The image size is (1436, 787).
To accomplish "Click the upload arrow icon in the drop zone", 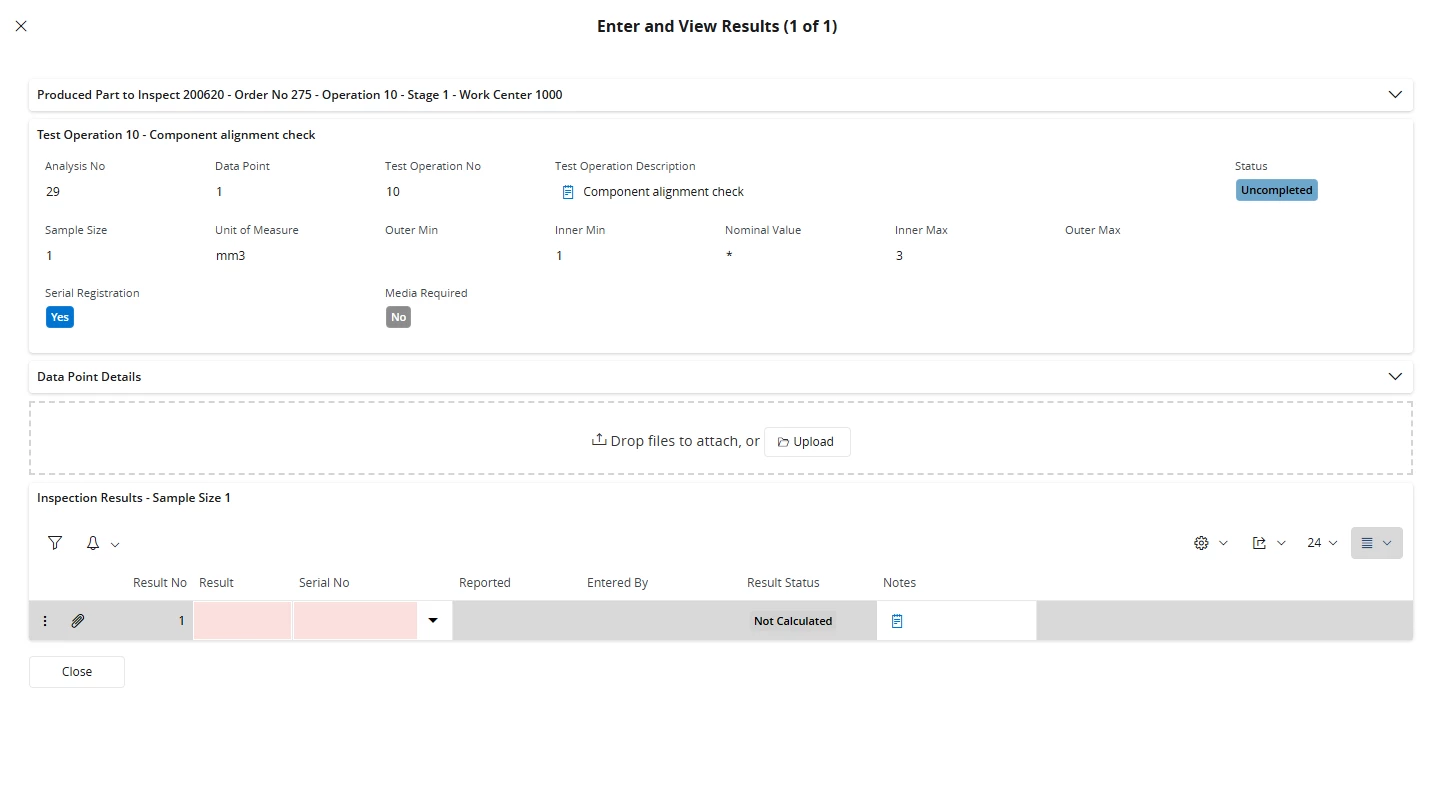I will (599, 440).
